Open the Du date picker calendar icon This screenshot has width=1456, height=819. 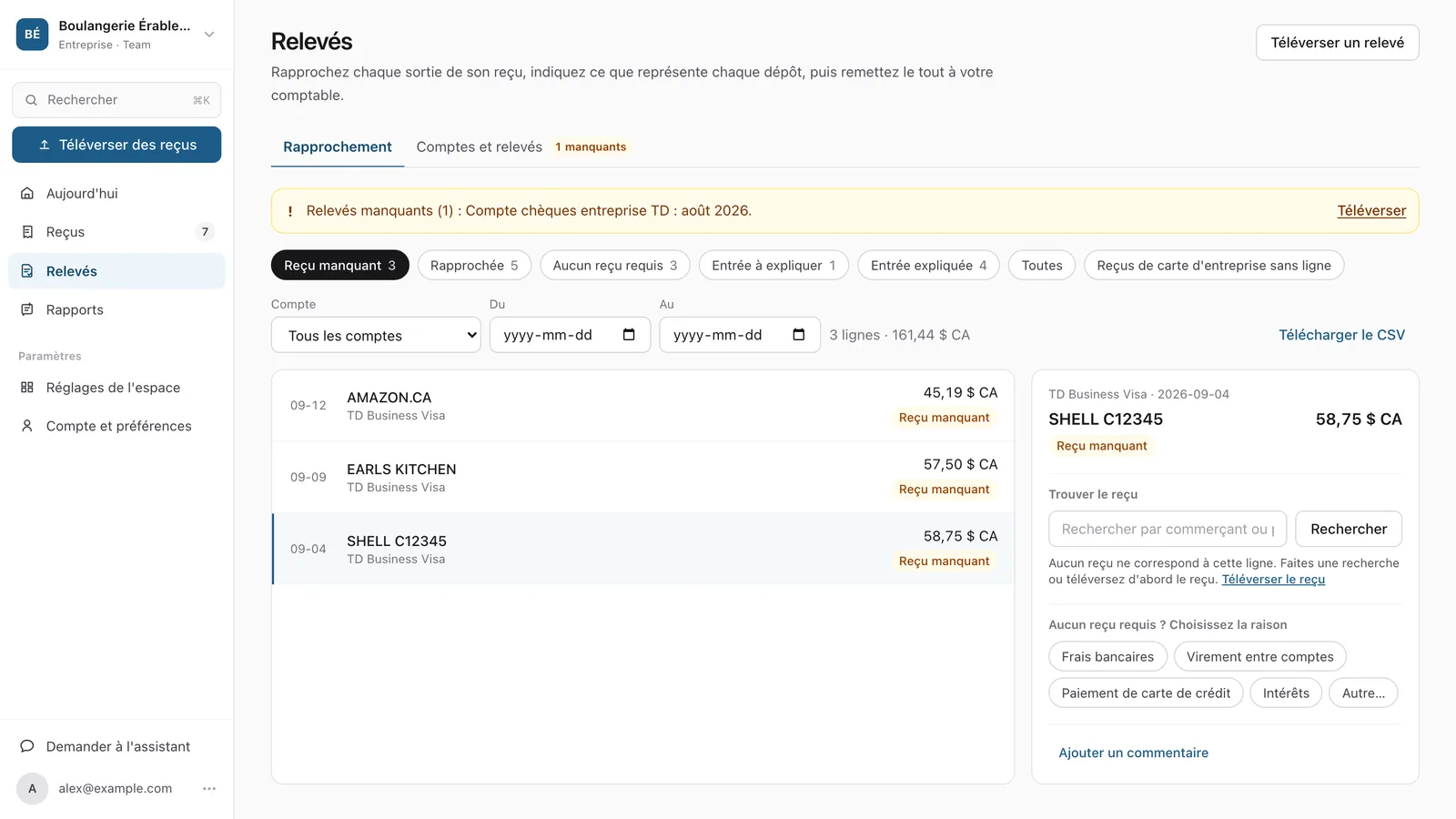click(629, 335)
